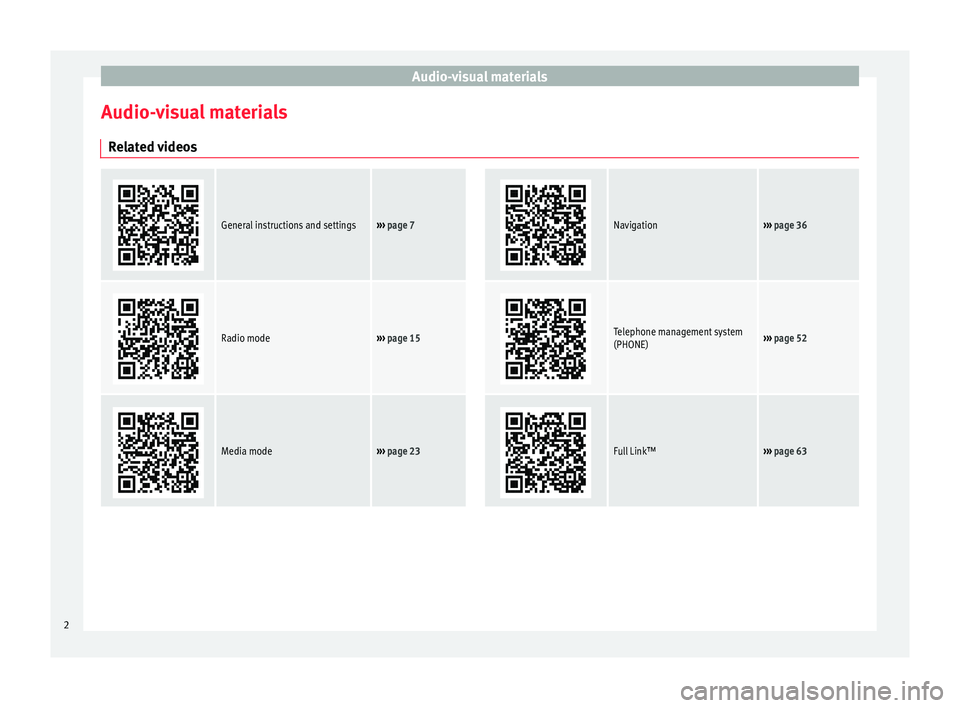
Task: Click the Navigation QR code
Action: (x=546, y=225)
